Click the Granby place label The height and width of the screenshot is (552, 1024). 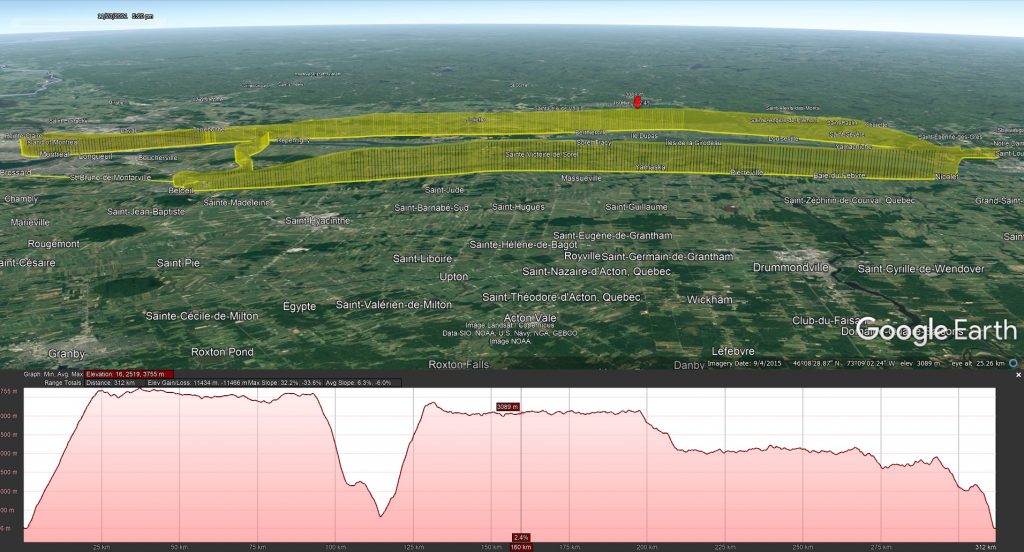(67, 353)
